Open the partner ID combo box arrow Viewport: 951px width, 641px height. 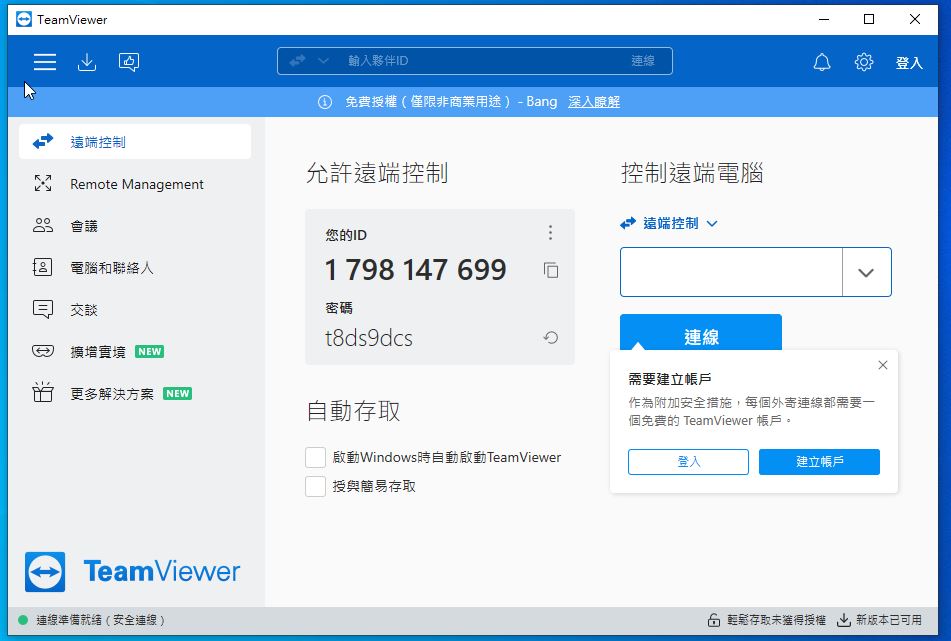coord(866,273)
